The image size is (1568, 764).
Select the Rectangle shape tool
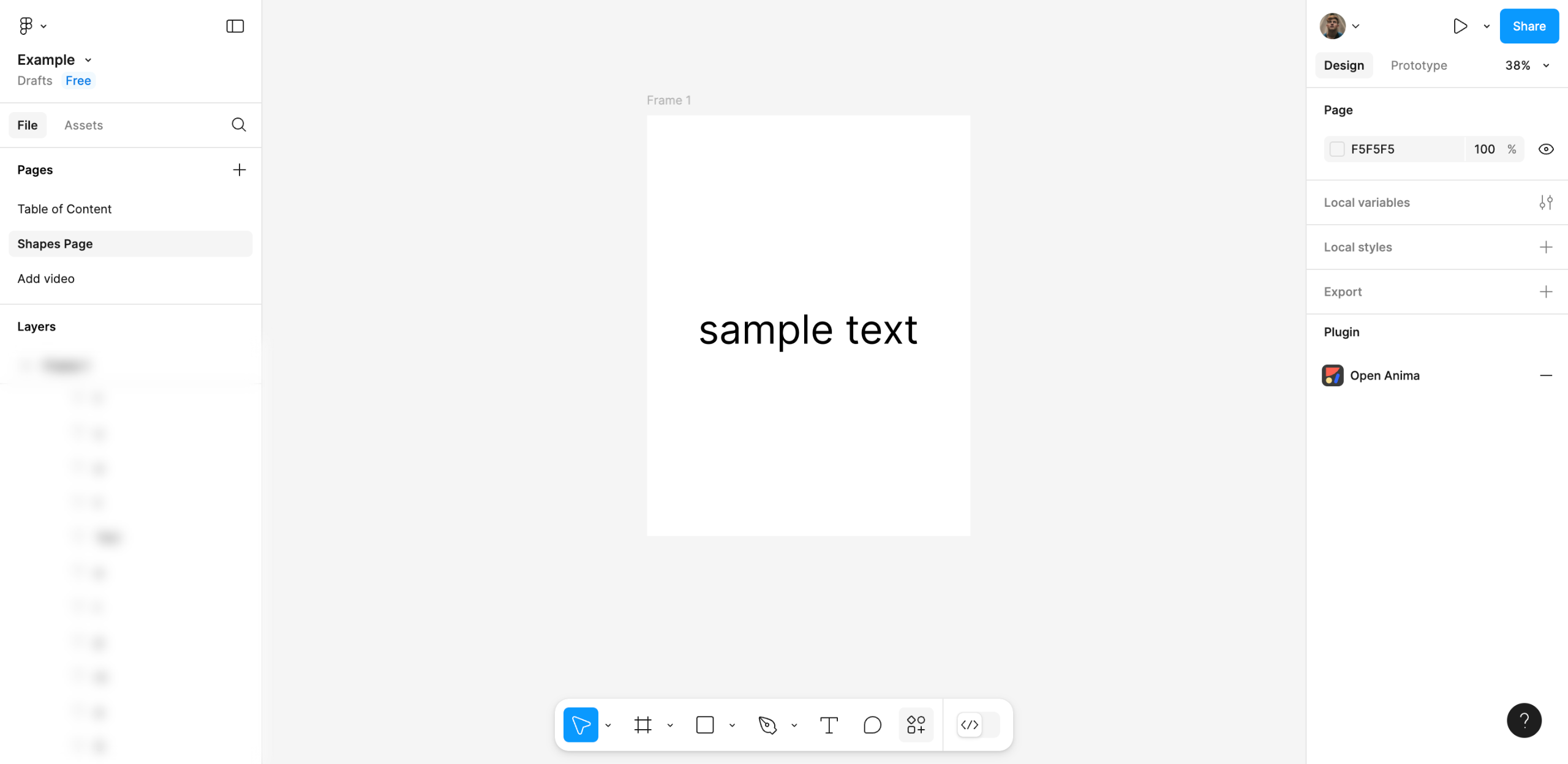705,725
